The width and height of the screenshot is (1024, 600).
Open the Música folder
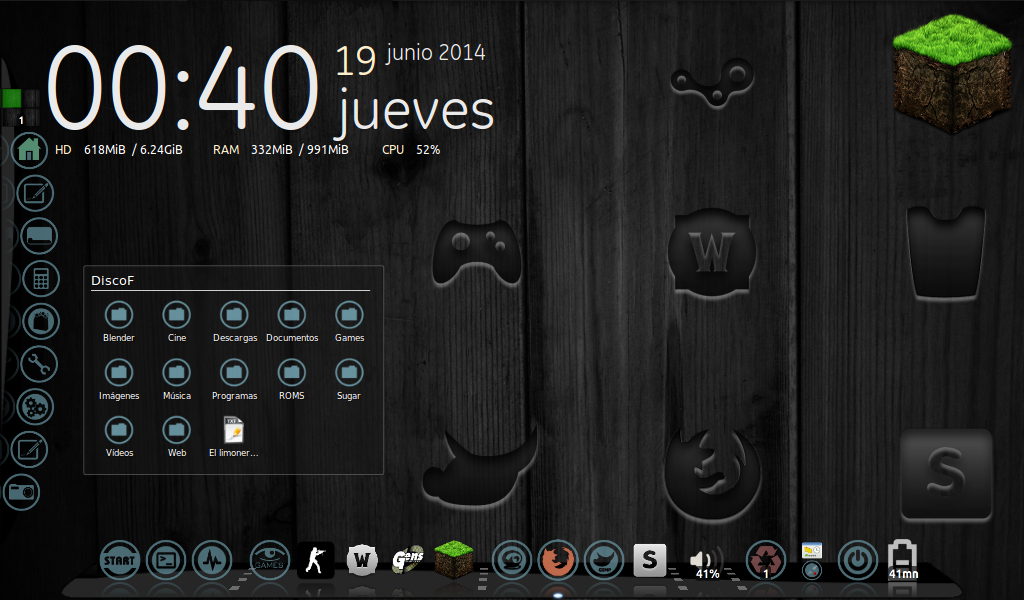pos(176,380)
